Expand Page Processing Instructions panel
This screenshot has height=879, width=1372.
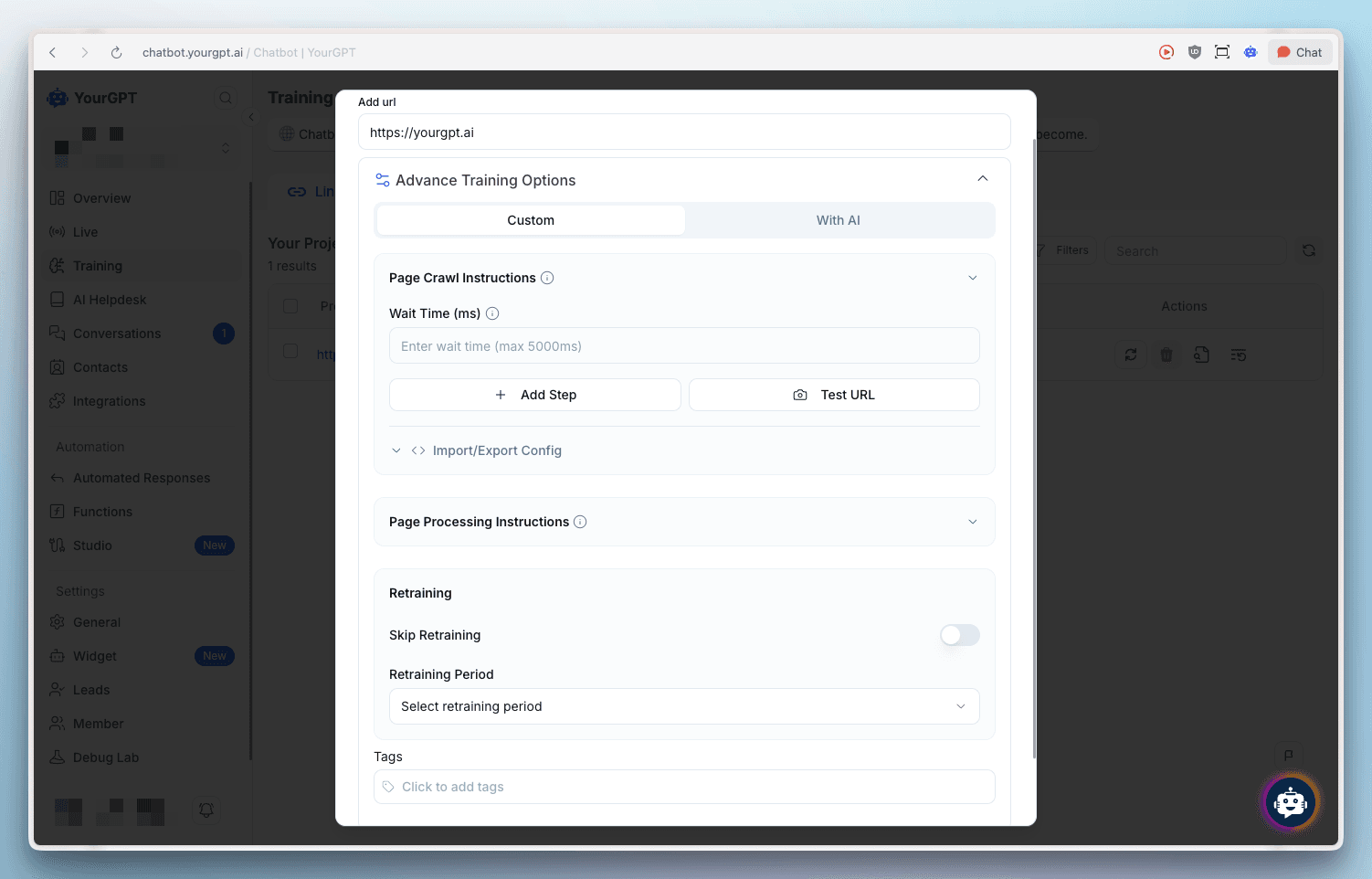point(972,522)
